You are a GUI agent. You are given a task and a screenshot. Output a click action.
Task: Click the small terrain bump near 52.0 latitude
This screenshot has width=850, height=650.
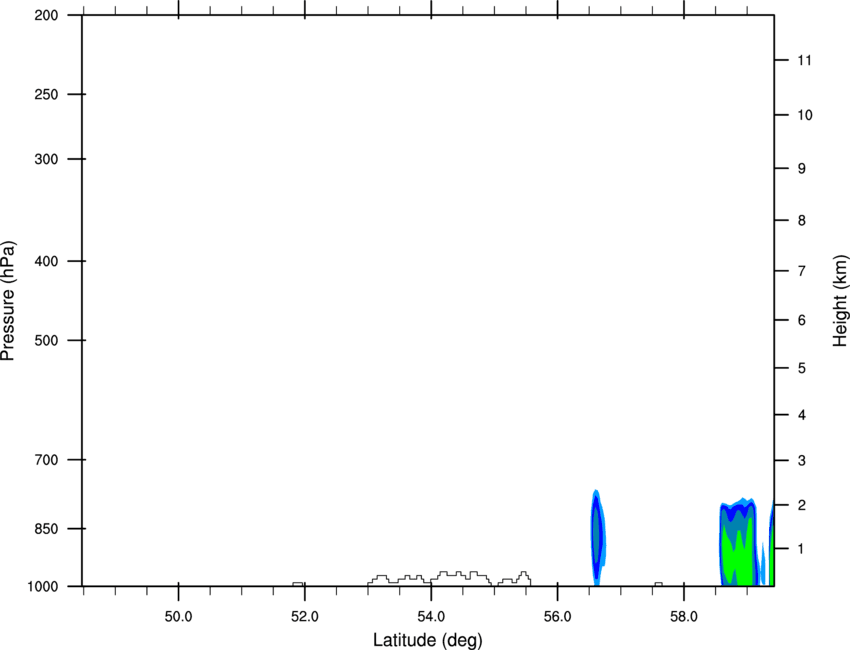(x=298, y=584)
